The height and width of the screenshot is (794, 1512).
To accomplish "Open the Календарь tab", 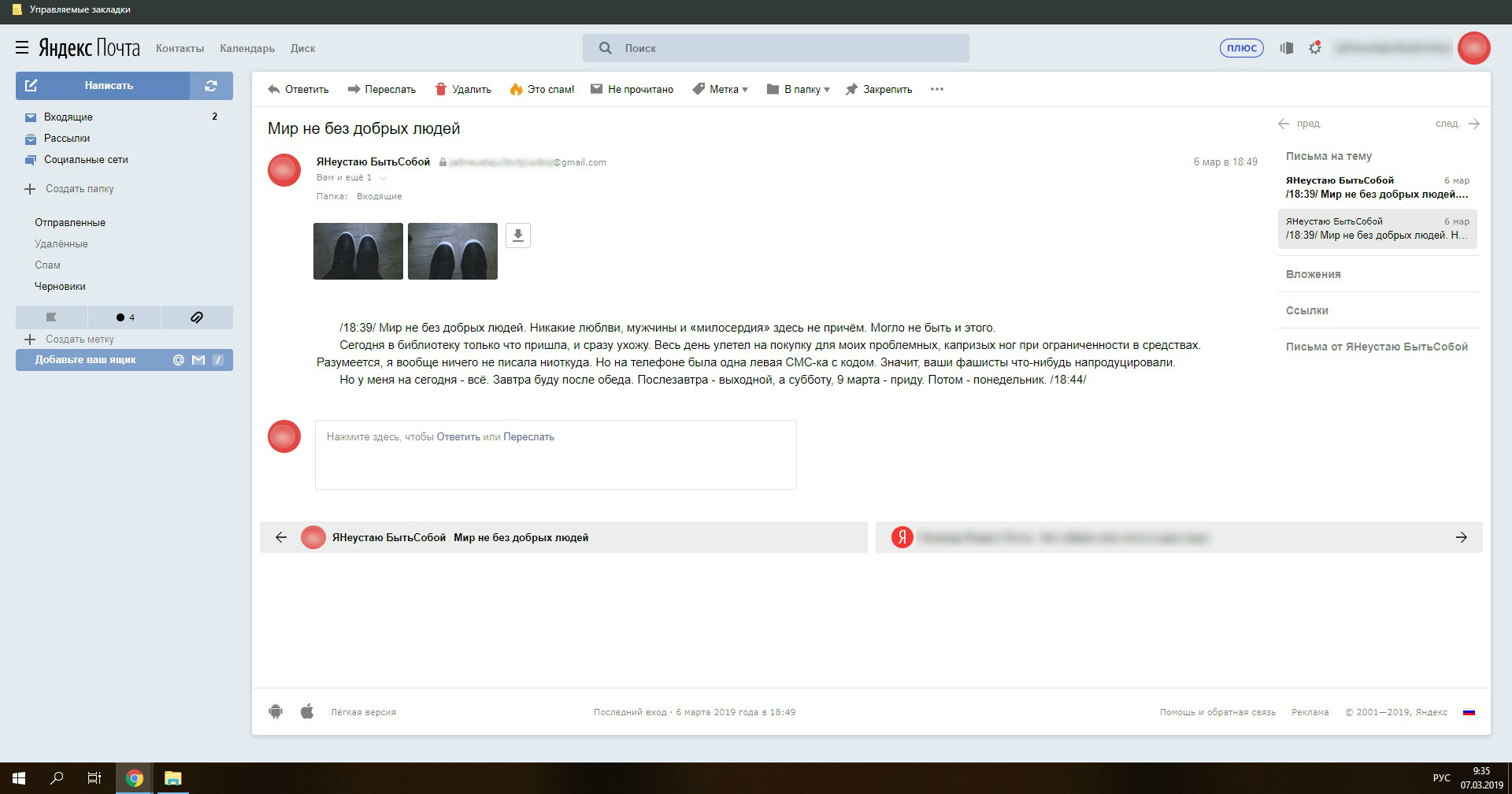I will click(247, 48).
